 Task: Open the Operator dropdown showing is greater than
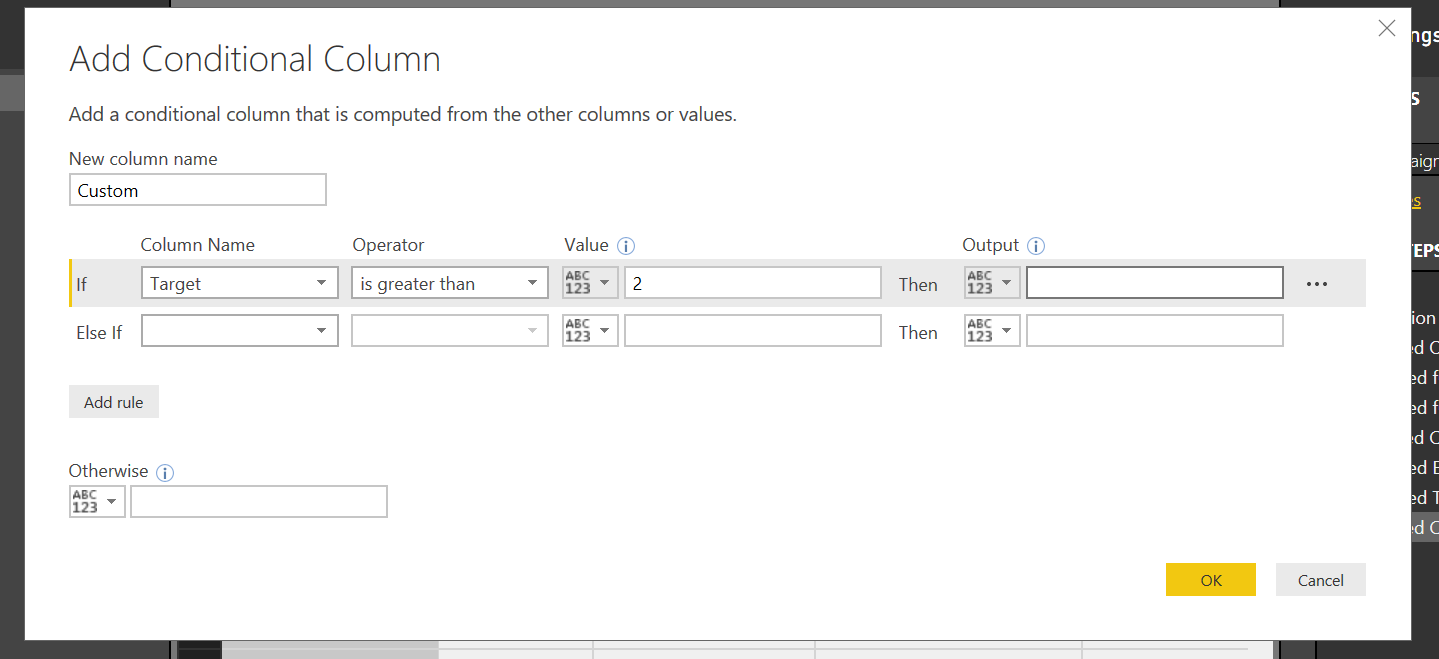pos(450,283)
